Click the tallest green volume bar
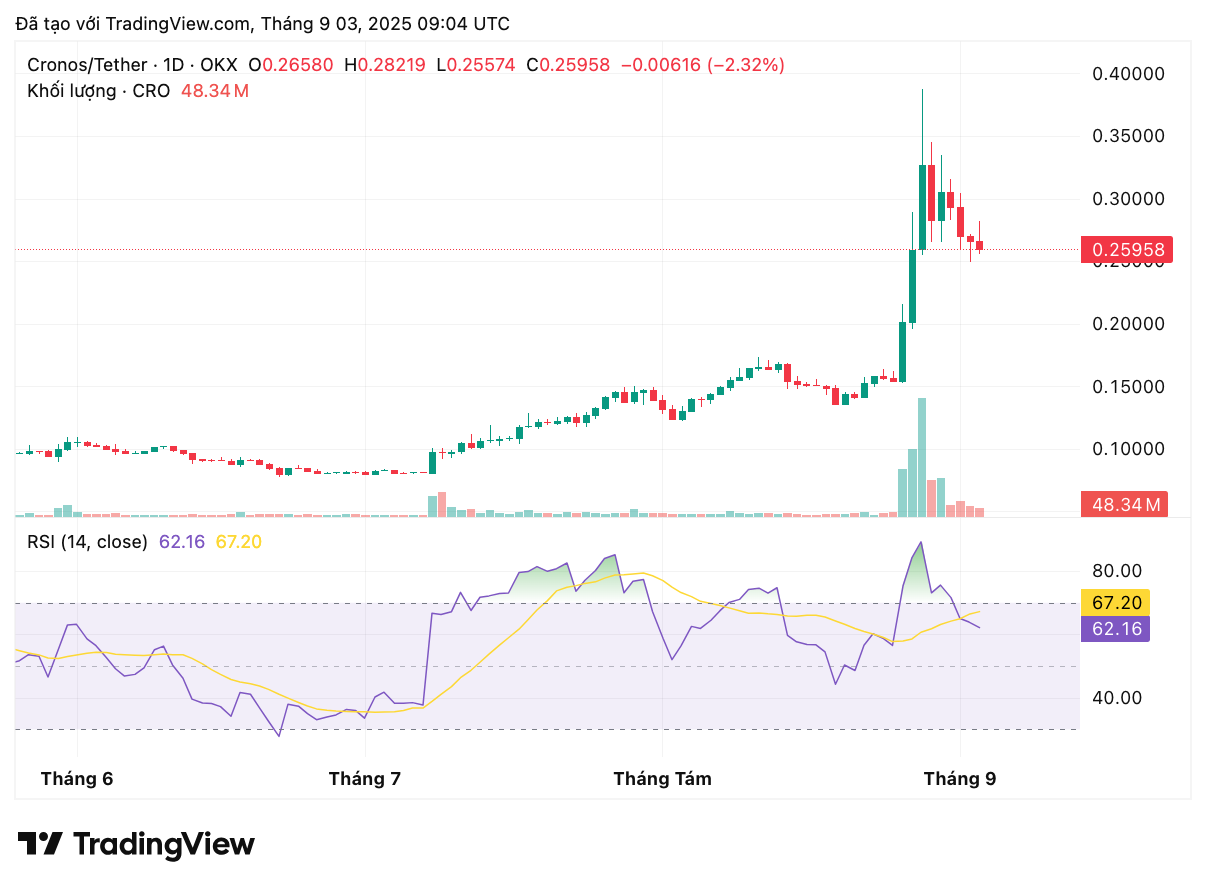1206x889 pixels. [x=921, y=458]
